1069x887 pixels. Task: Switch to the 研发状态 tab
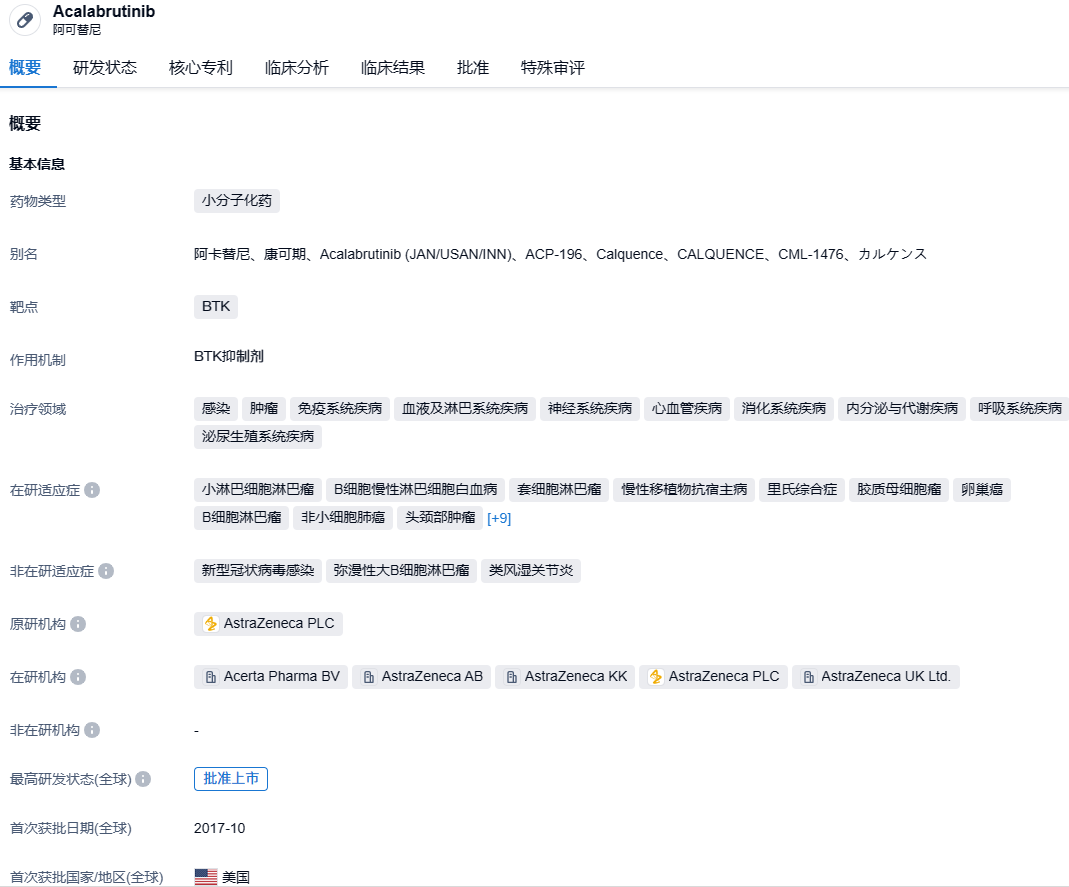coord(105,68)
